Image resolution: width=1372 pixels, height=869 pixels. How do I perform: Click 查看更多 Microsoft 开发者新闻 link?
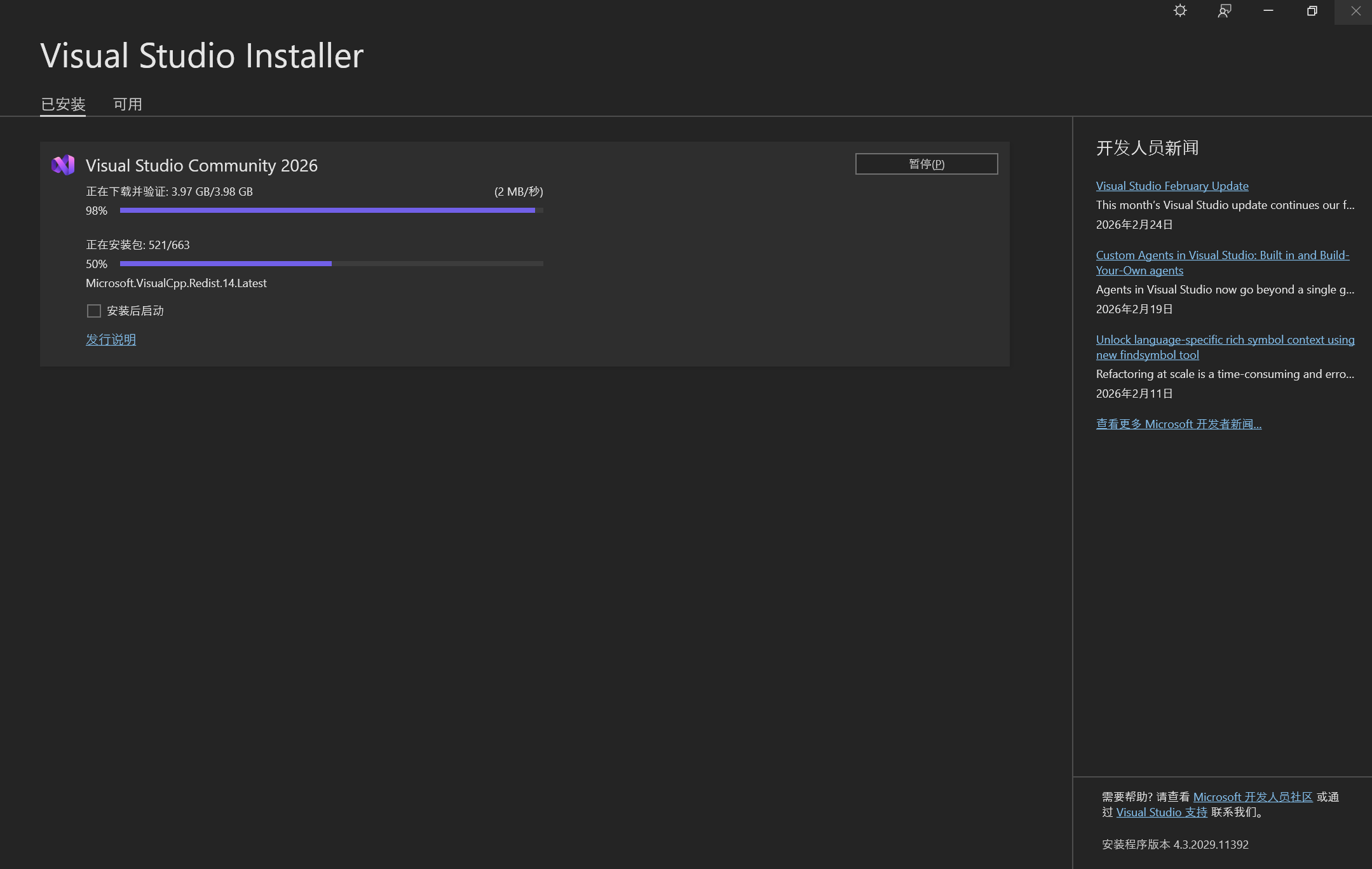[x=1178, y=424]
